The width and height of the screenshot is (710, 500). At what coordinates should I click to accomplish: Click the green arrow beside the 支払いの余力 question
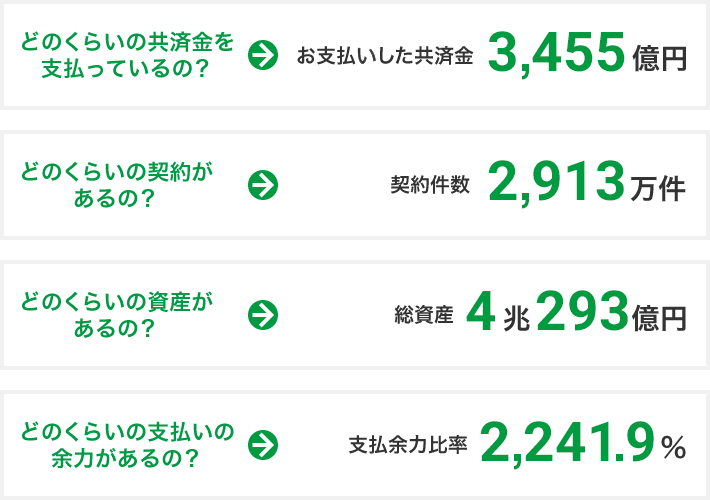click(x=262, y=444)
